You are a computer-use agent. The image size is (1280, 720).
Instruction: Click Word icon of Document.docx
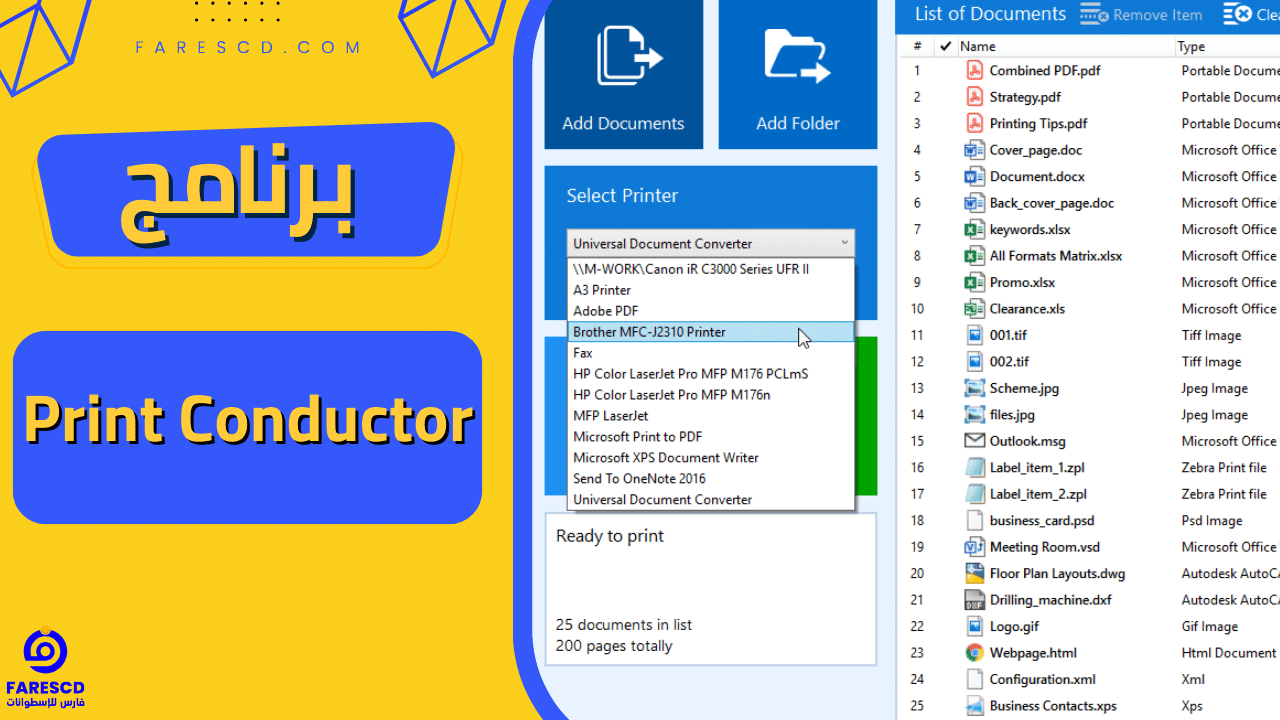pos(975,177)
